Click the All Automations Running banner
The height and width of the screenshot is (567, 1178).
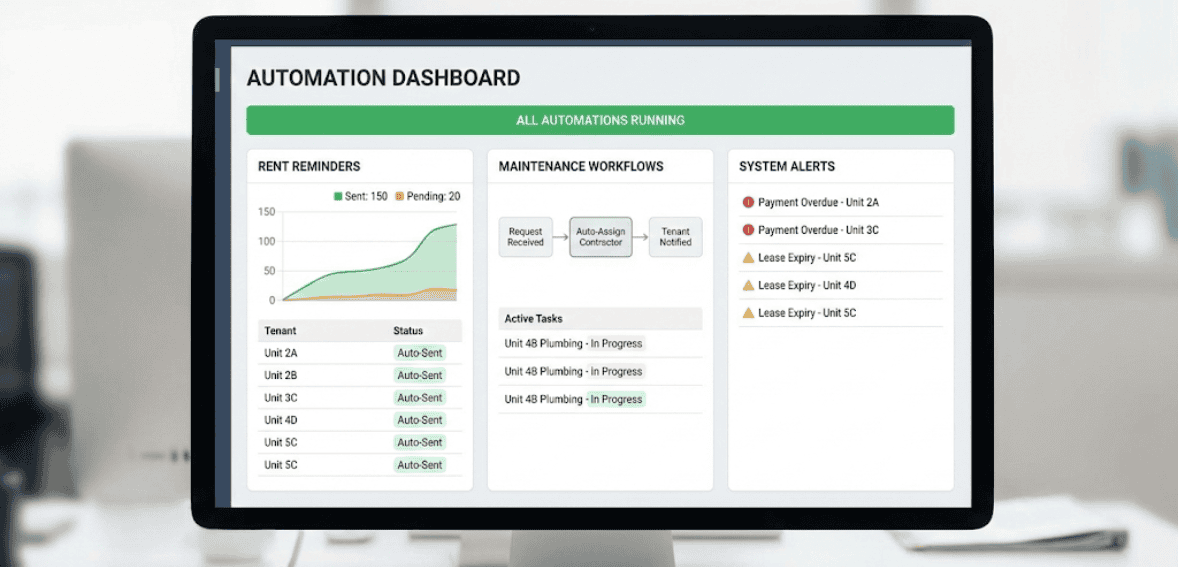600,120
